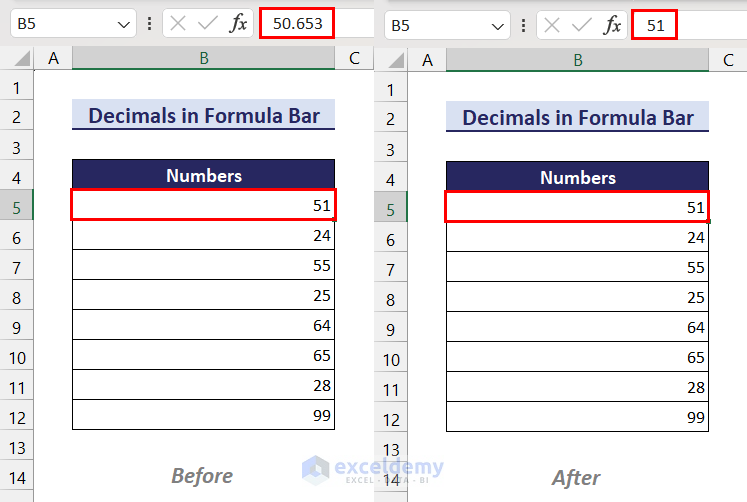Click 'Decimals in Formula Bar' title in Before sheet
This screenshot has width=747, height=502.
click(204, 116)
